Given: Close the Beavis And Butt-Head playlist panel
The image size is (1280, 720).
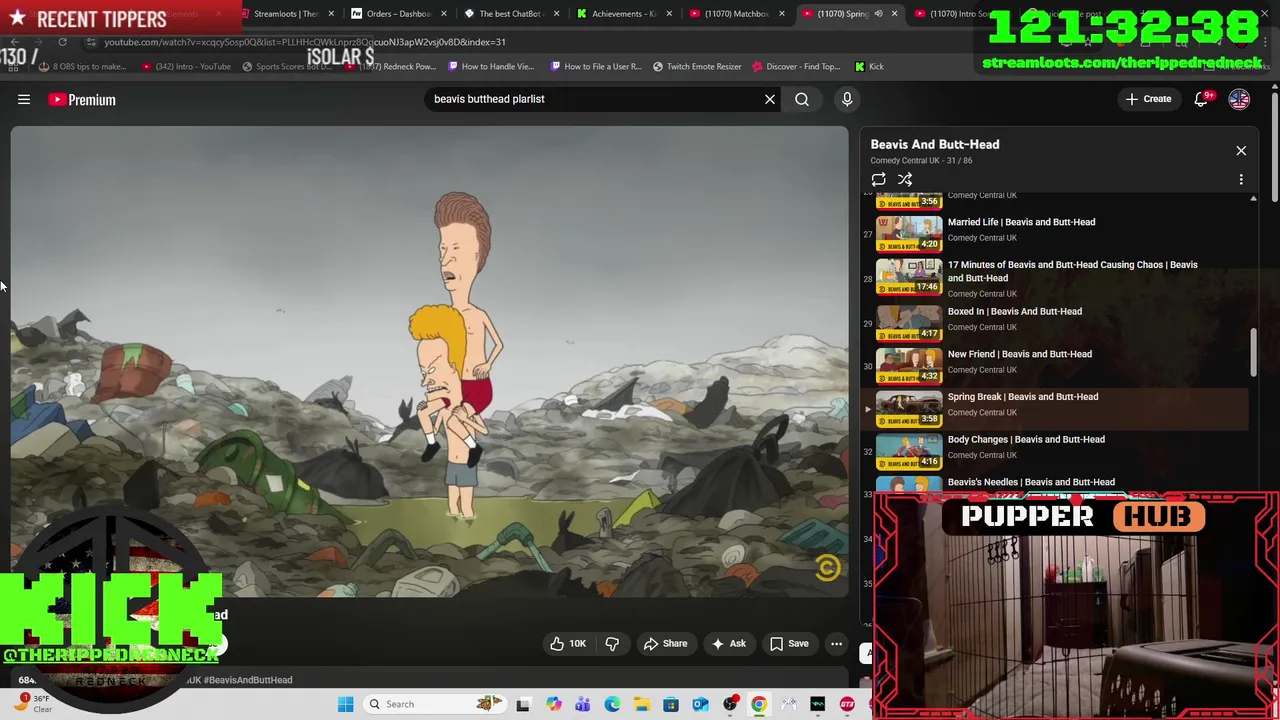Looking at the screenshot, I should 1241,151.
